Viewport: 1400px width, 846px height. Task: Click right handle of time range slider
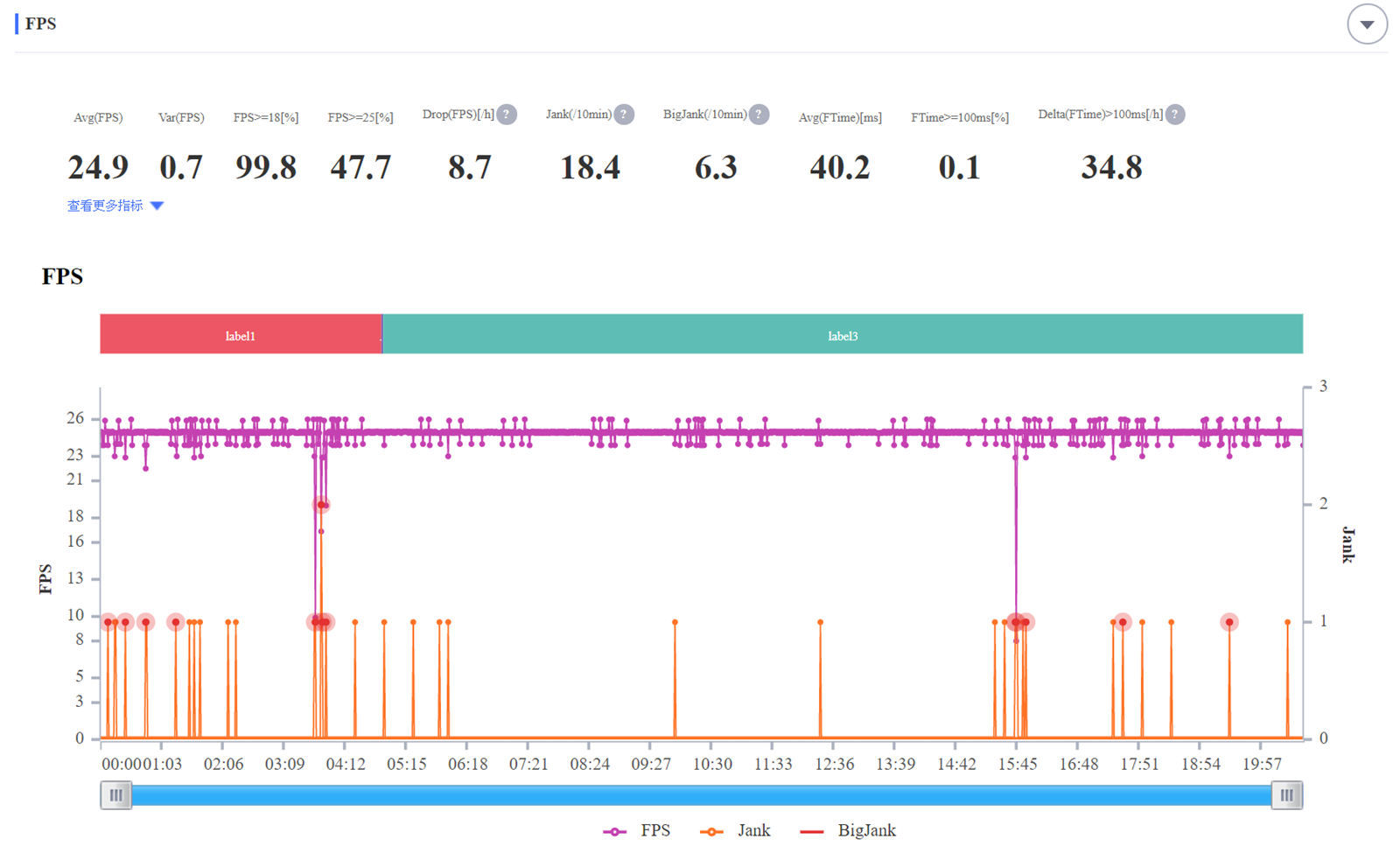[1286, 795]
